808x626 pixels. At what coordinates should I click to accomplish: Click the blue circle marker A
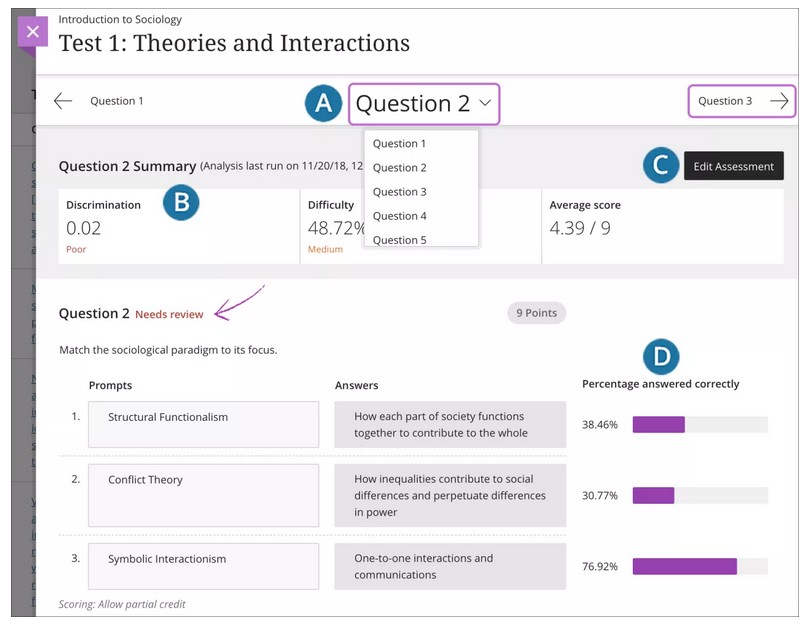tap(323, 103)
